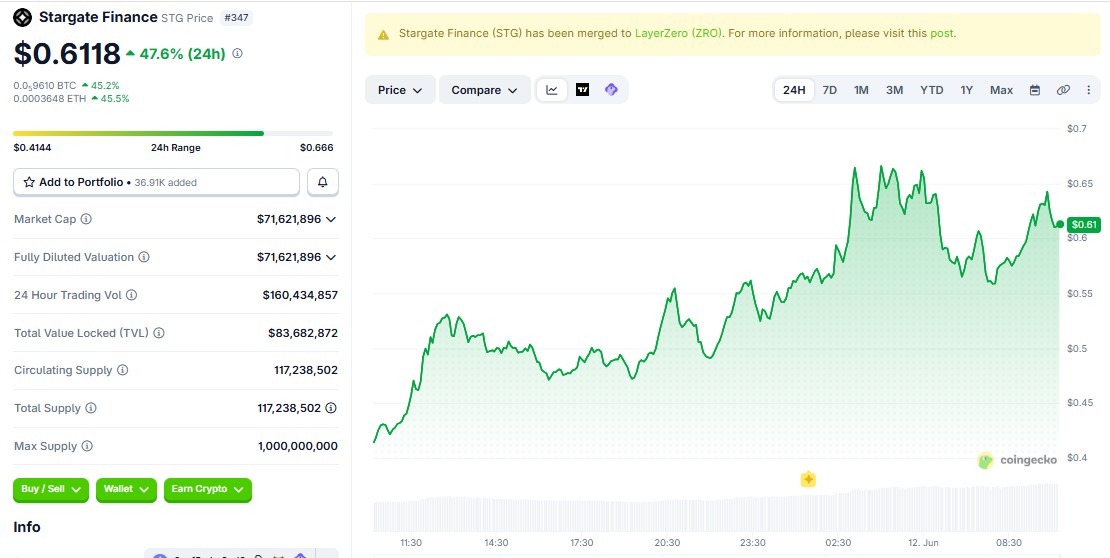Click the $83,682,872 TVL value
Screen dimensions: 1110x558
coord(303,333)
